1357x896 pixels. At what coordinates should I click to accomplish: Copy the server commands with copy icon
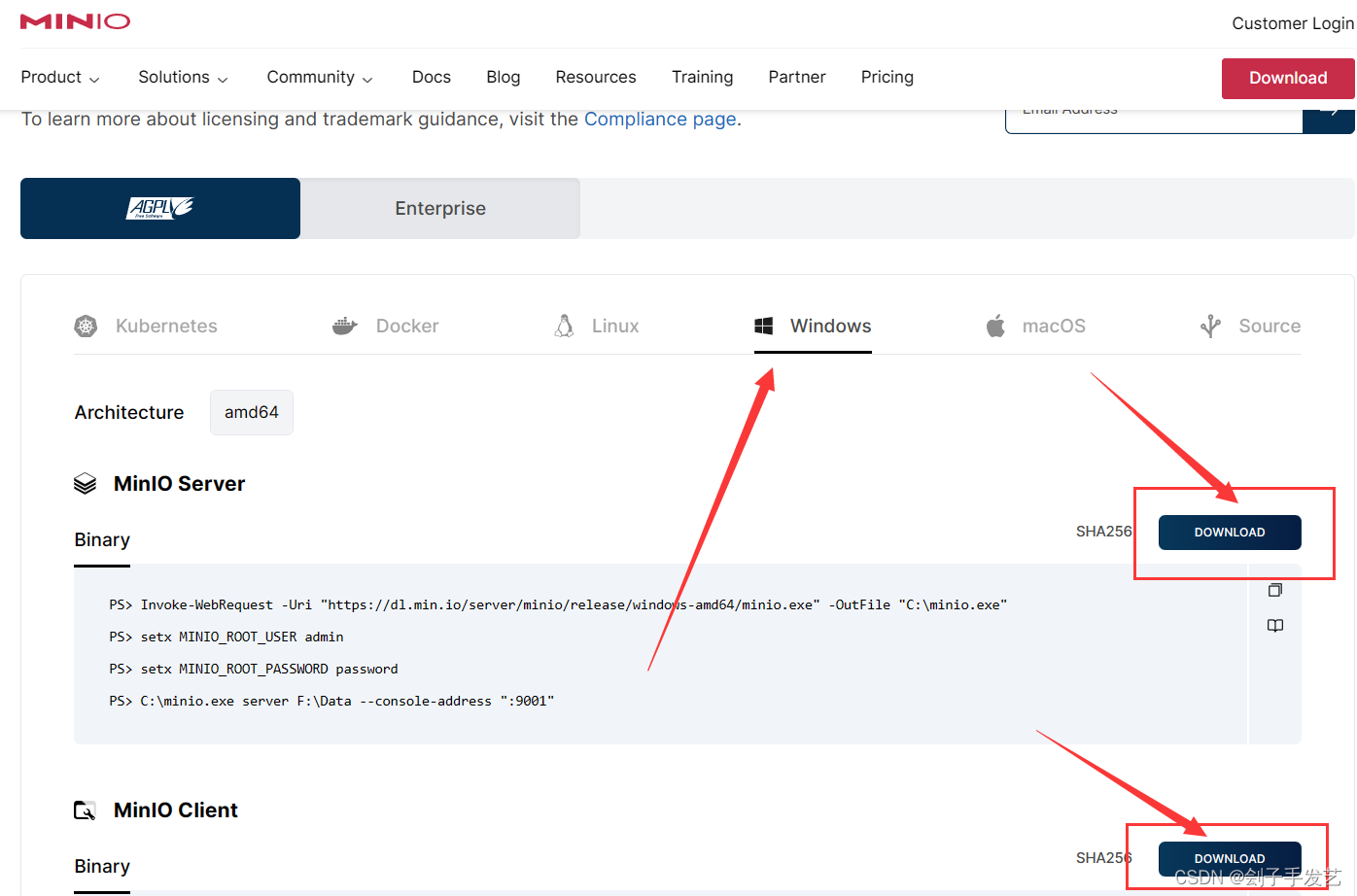[1275, 590]
